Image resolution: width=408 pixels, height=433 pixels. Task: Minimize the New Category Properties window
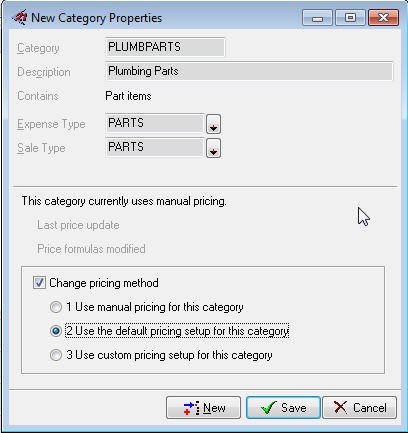(317, 18)
